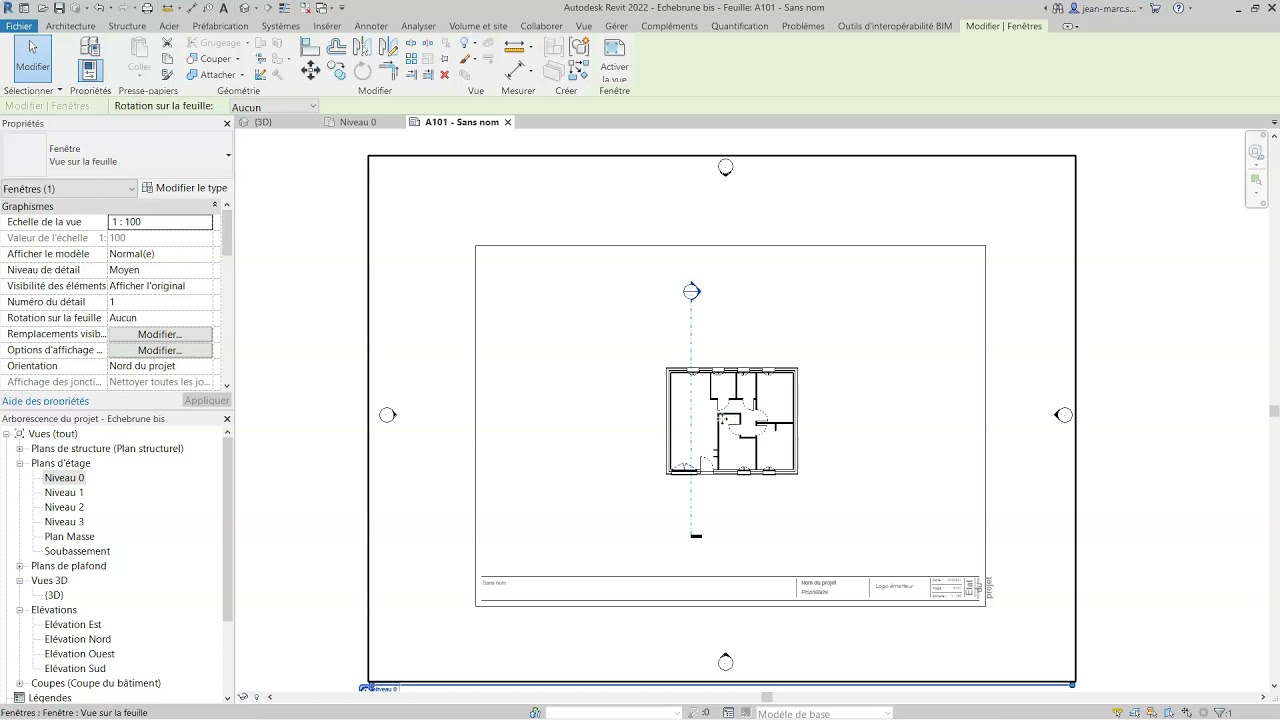Open the type selector dropdown arrow
Viewport: 1280px width, 720px height.
pyautogui.click(x=228, y=155)
